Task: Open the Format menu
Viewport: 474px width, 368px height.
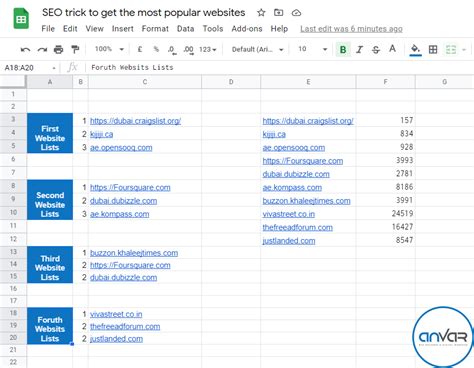Action: (155, 29)
